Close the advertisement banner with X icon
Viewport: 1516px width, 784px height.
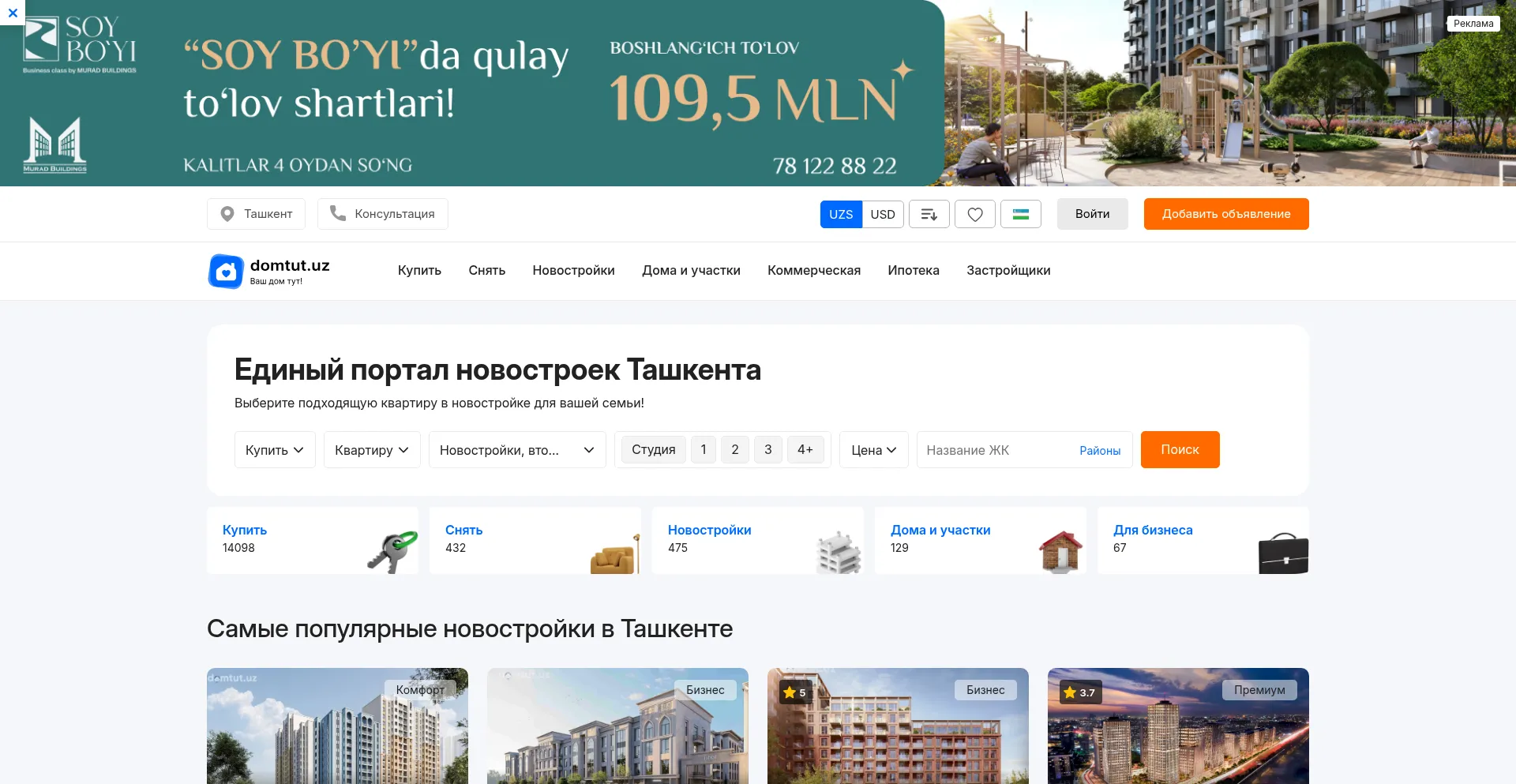coord(13,13)
